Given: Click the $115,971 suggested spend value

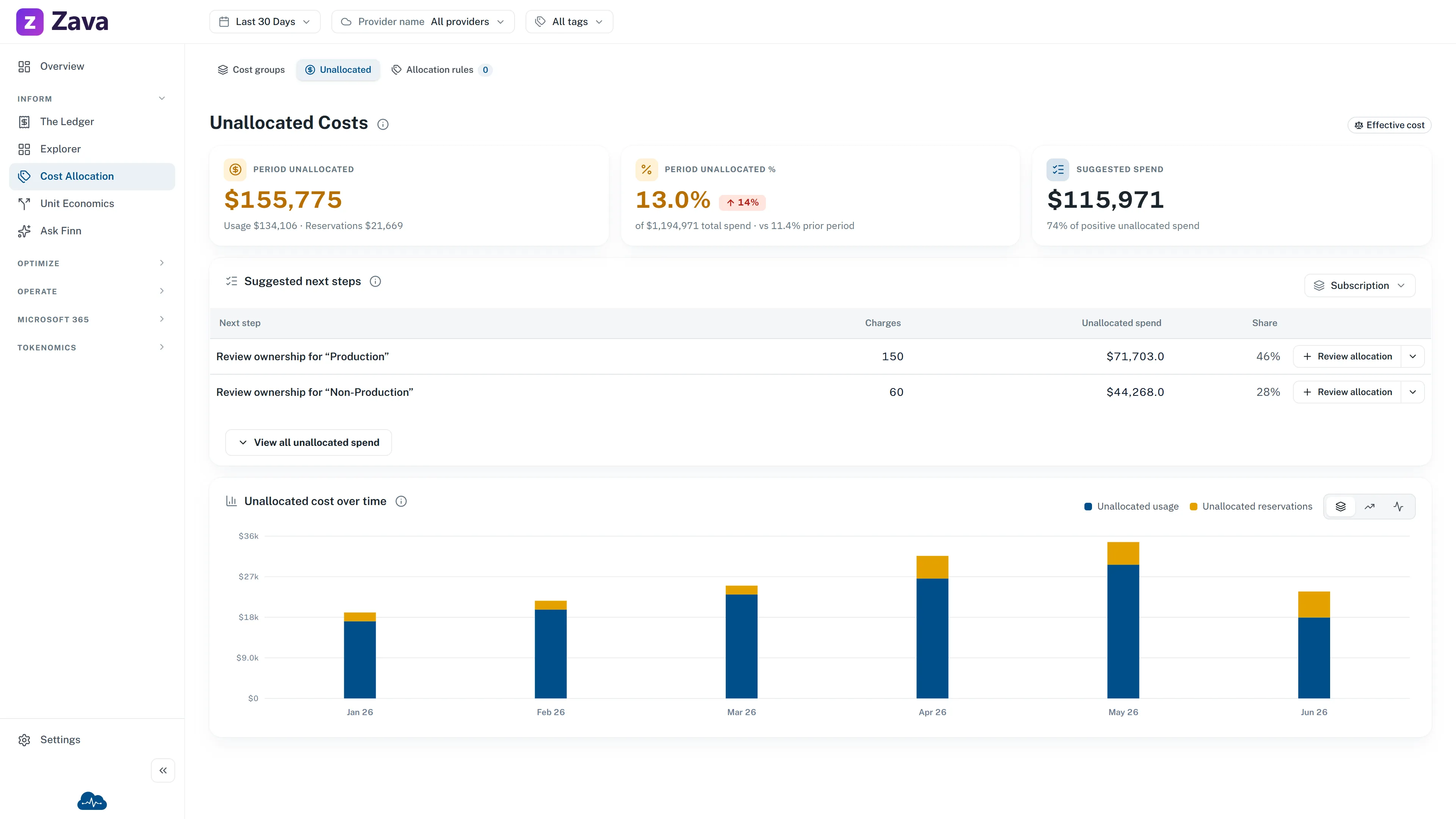Looking at the screenshot, I should click(x=1106, y=199).
